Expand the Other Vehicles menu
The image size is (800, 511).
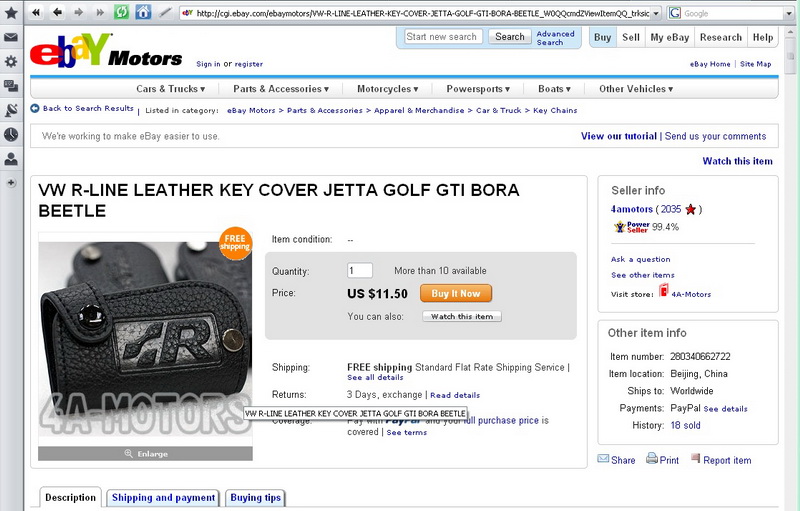[x=636, y=89]
